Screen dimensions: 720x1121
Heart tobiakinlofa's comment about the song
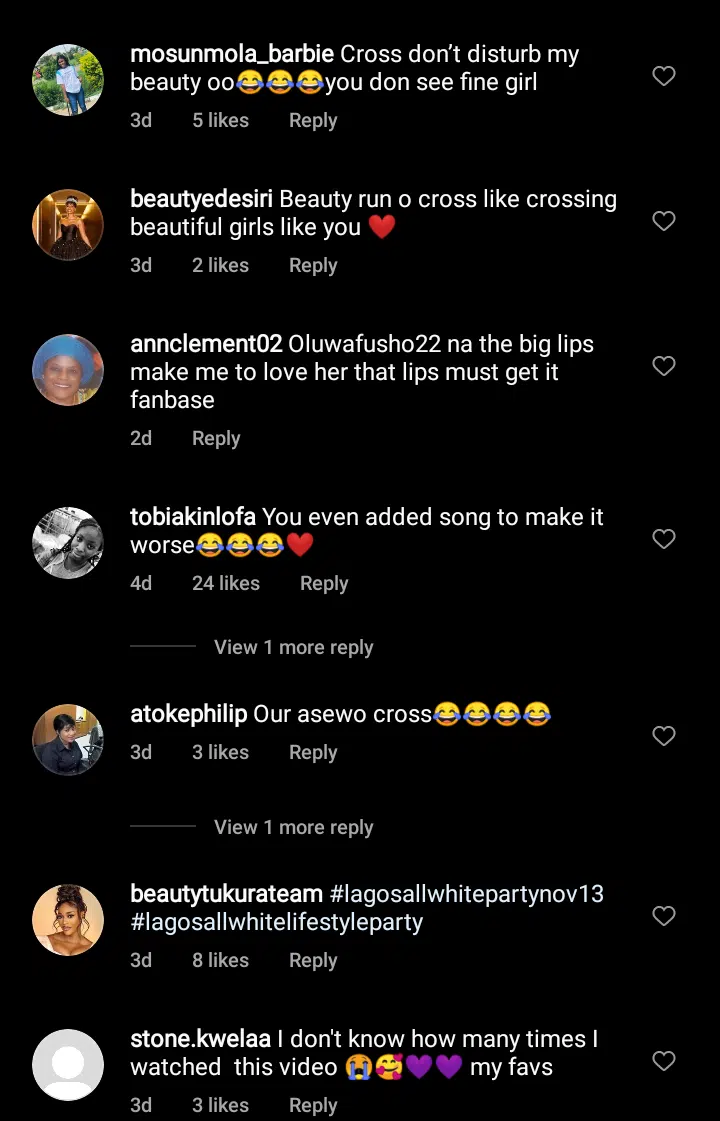(664, 539)
